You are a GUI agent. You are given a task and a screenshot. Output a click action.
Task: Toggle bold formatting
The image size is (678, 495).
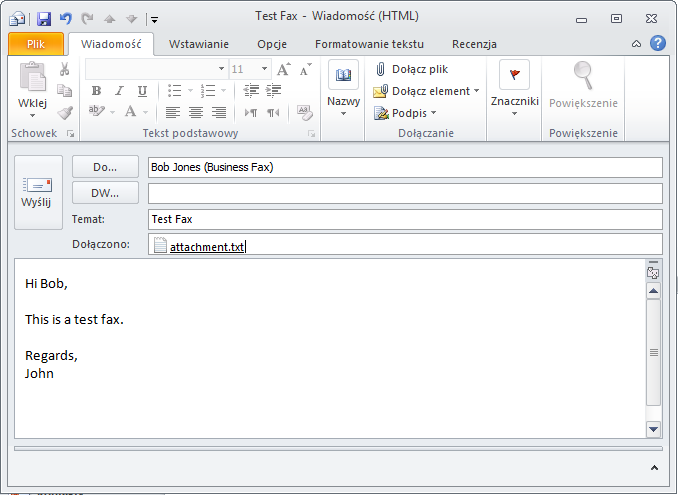pos(96,91)
